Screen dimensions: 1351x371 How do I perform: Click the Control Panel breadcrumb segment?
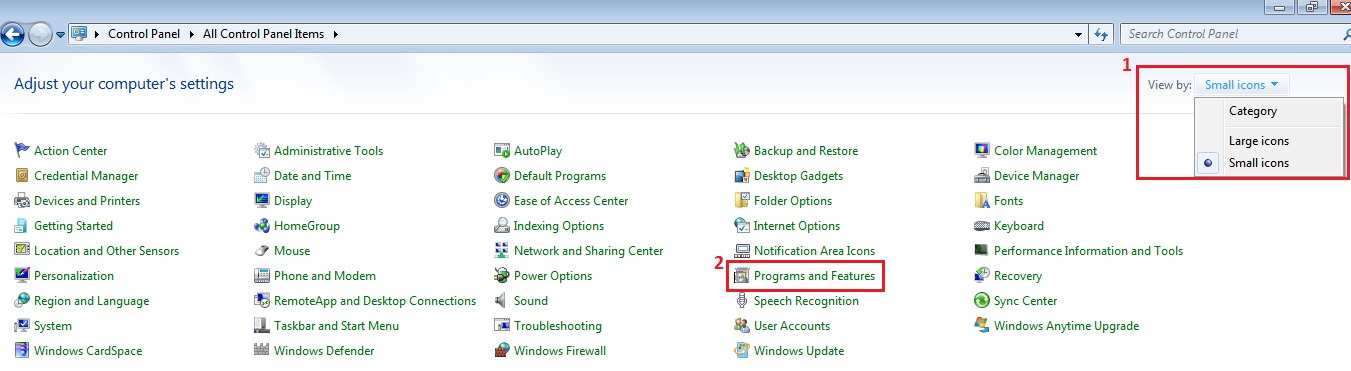[142, 34]
